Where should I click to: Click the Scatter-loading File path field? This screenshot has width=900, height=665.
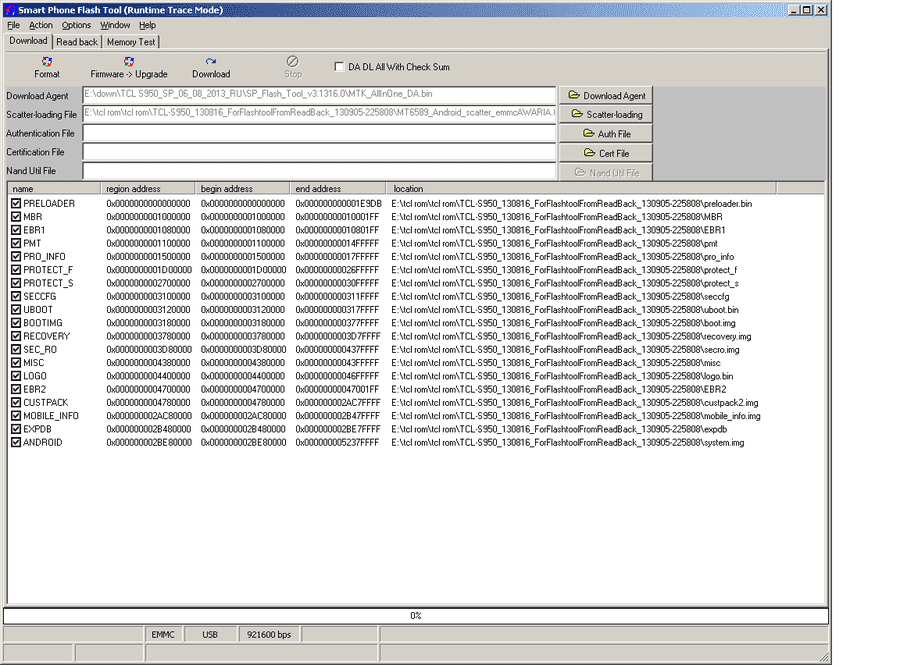coord(319,113)
